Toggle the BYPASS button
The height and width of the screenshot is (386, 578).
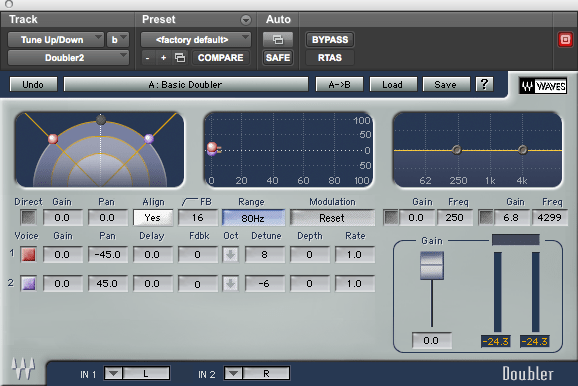click(x=330, y=39)
